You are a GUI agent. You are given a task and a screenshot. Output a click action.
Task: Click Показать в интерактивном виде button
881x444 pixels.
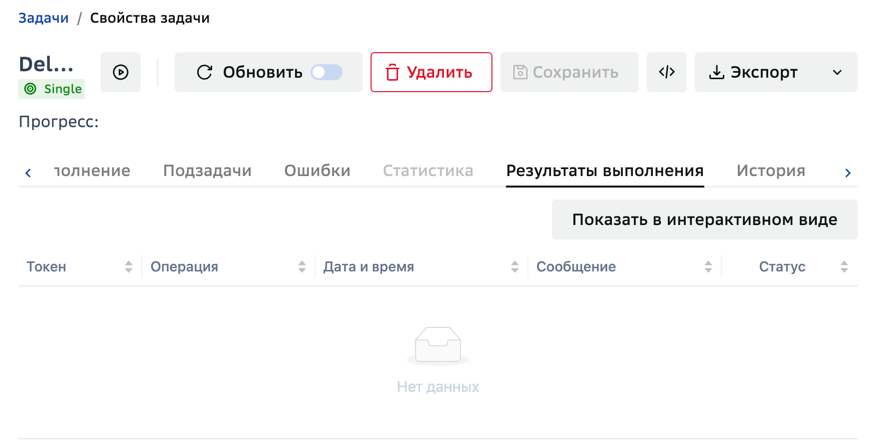point(705,220)
